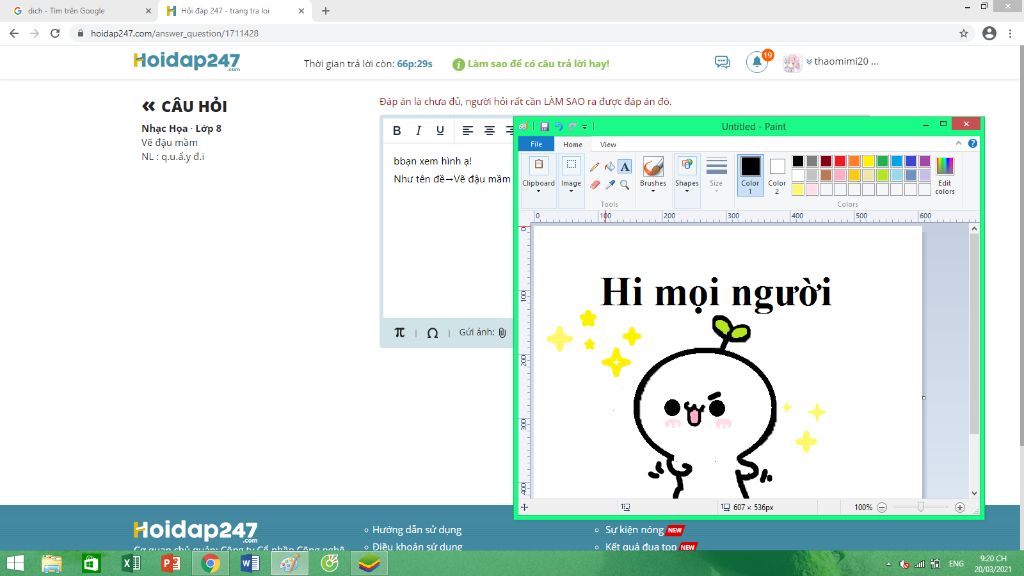
Task: Open Paint Help question mark icon
Action: [x=972, y=144]
